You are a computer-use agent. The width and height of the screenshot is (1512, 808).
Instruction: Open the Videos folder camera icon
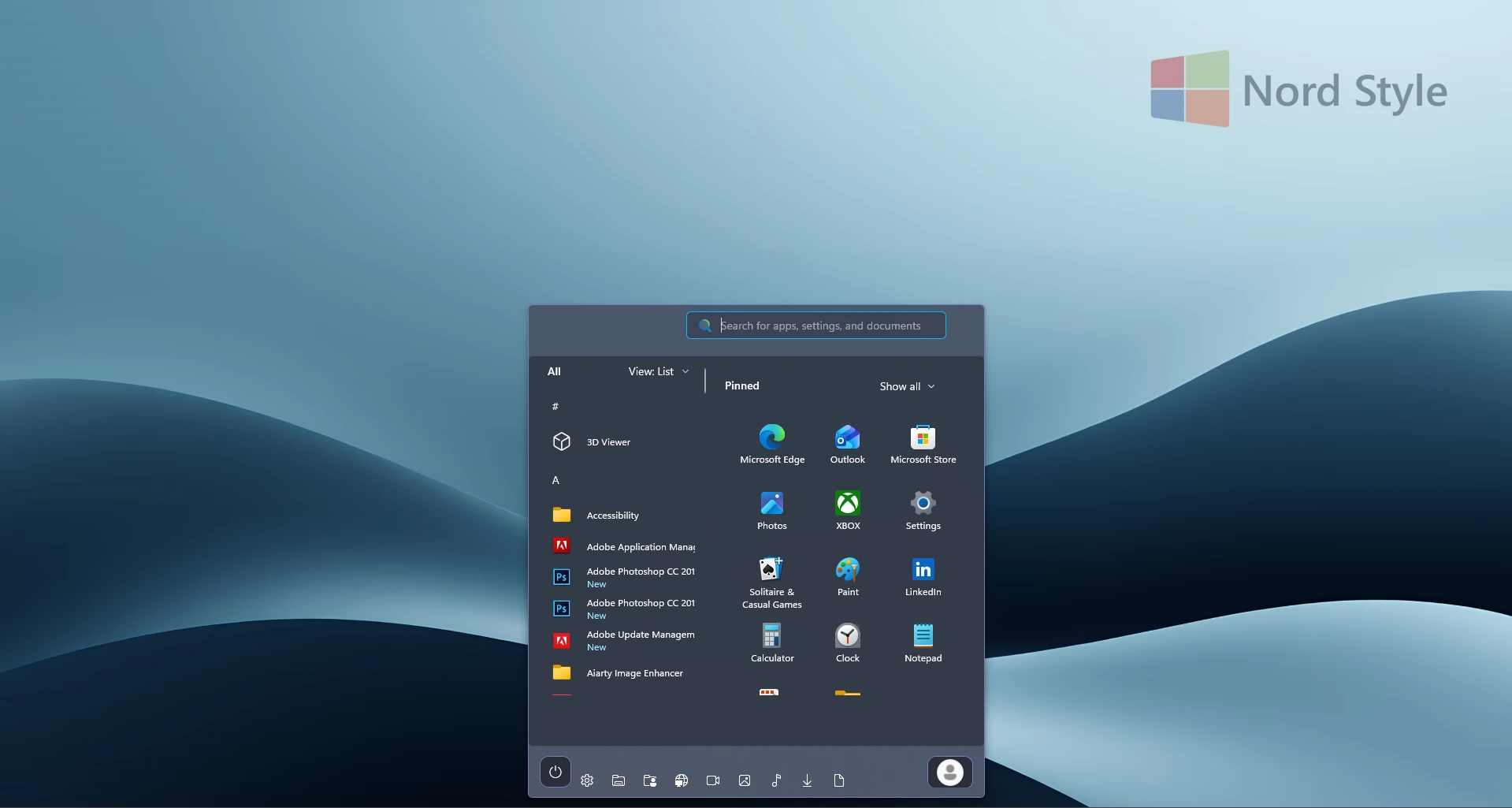[x=713, y=780]
